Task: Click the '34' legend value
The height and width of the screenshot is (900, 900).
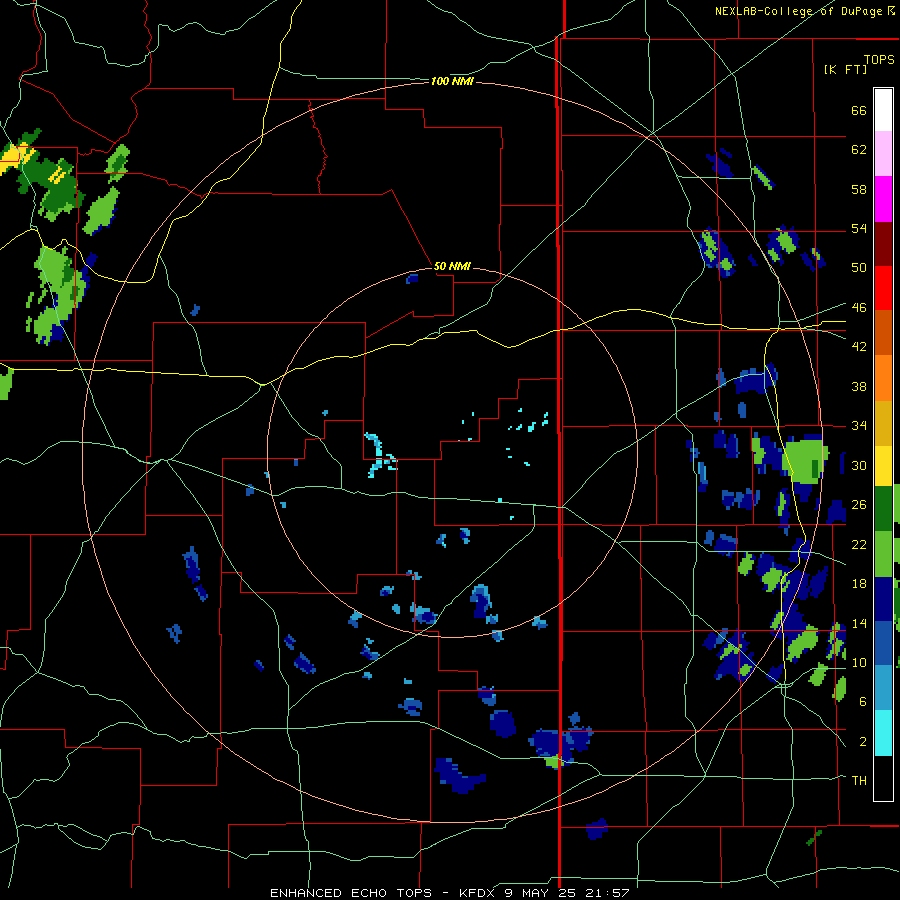Action: pos(859,425)
